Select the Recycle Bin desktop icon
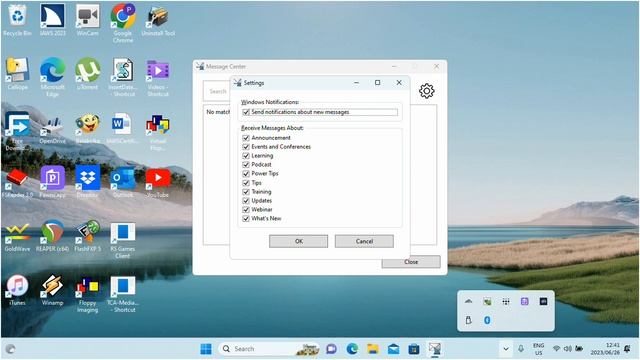Viewport: 640px width, 360px height. tap(18, 20)
